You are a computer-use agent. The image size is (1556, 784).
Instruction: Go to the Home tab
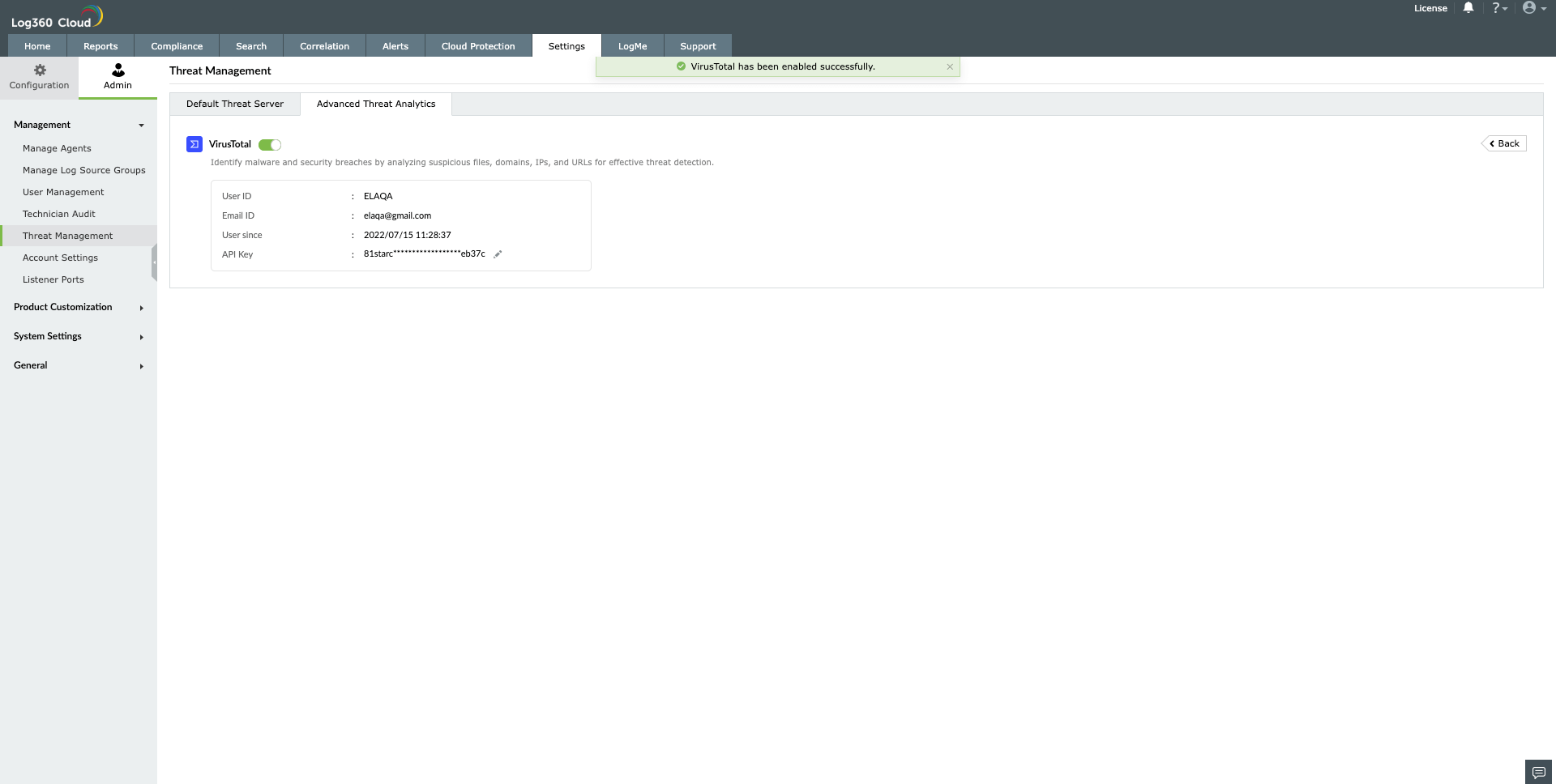click(37, 46)
